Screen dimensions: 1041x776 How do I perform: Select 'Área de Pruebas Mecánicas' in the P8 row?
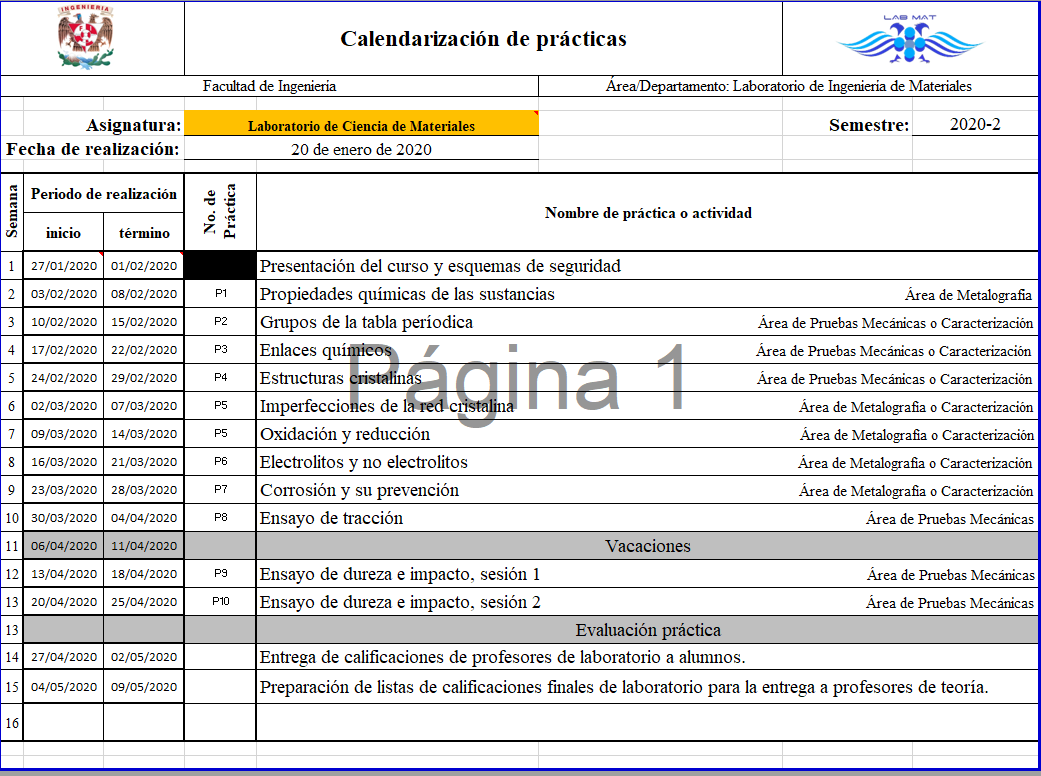tap(949, 519)
